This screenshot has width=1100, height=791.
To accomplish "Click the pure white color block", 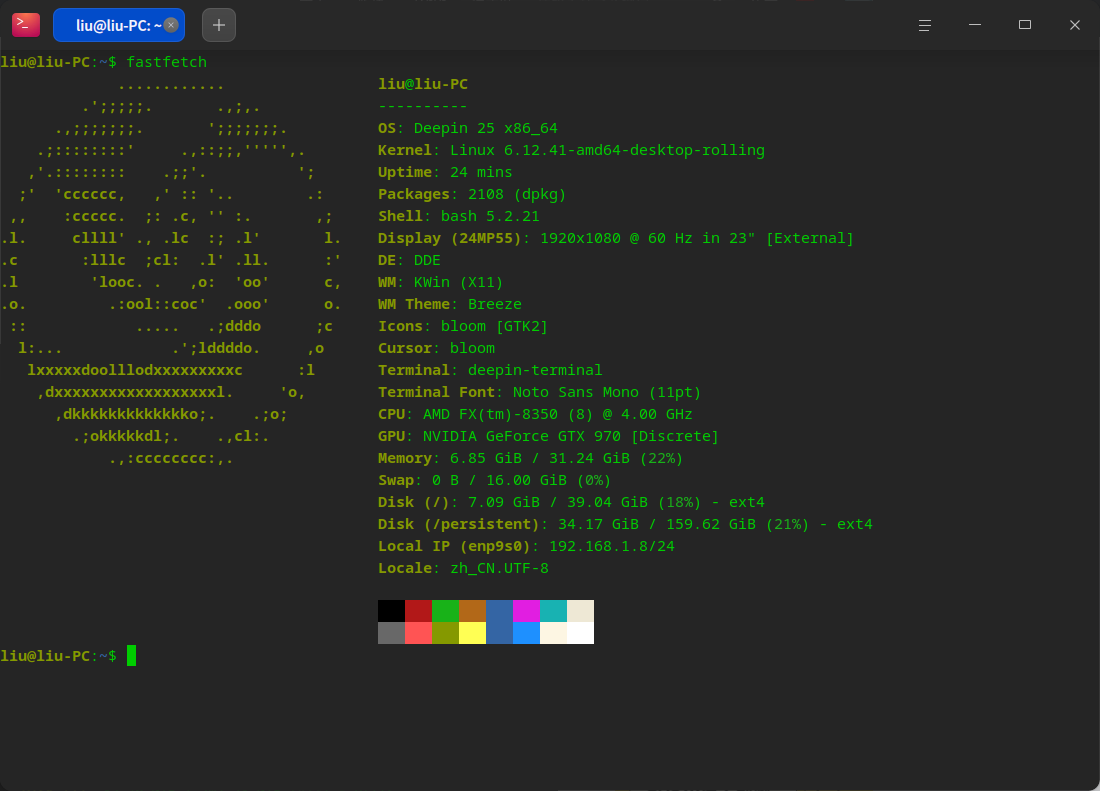I will coord(580,633).
